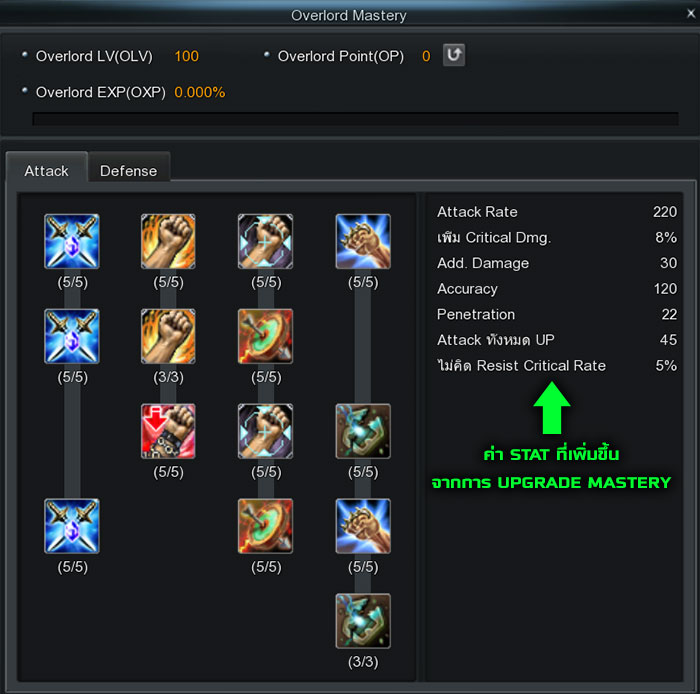The width and height of the screenshot is (700, 694).
Task: Click the Attack Rate stat row
Action: (x=557, y=212)
